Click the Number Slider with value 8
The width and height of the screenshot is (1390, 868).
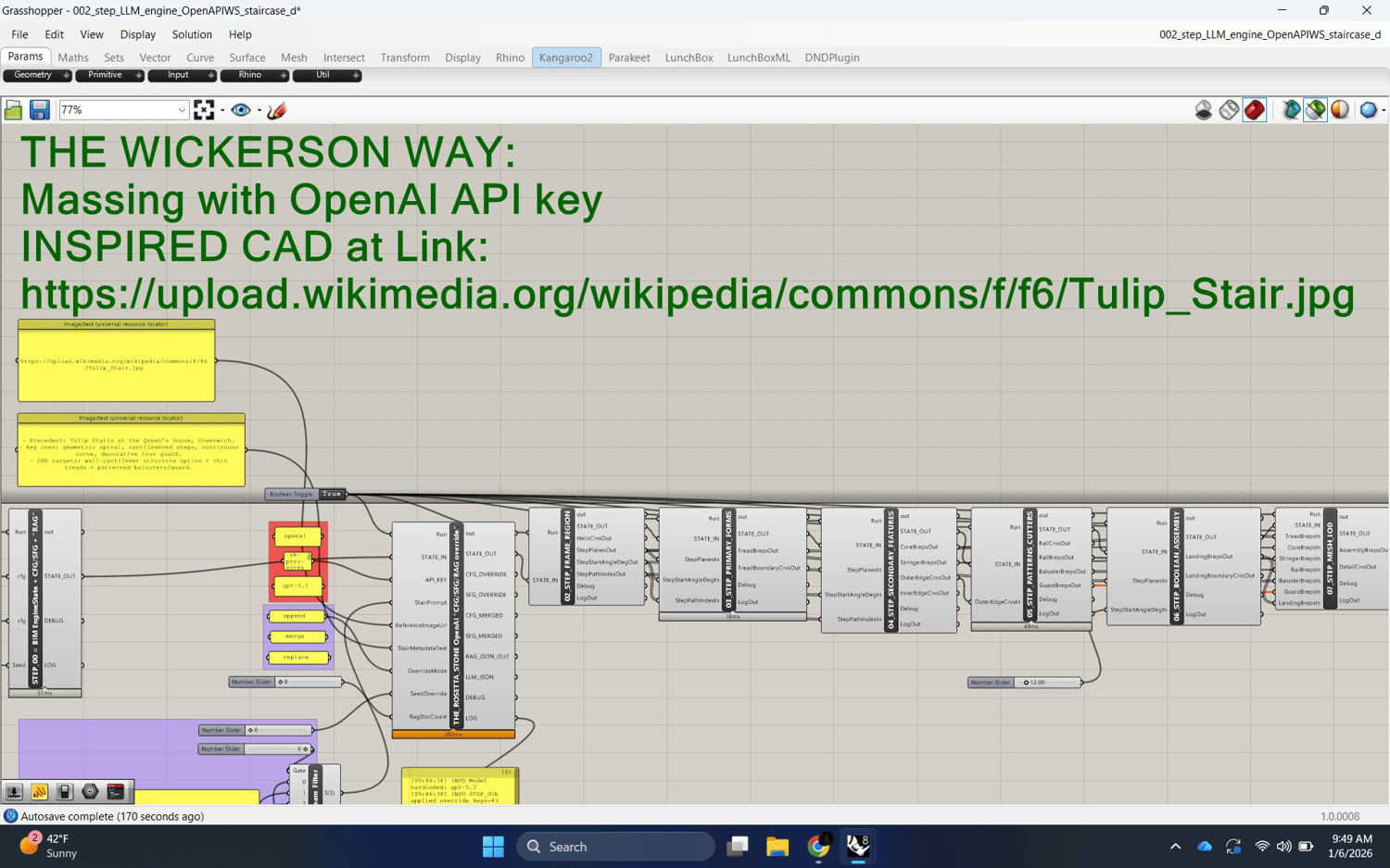[x=285, y=682]
